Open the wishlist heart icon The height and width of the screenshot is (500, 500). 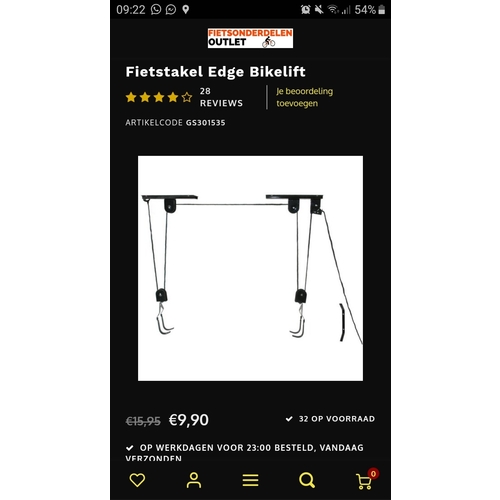point(137,480)
